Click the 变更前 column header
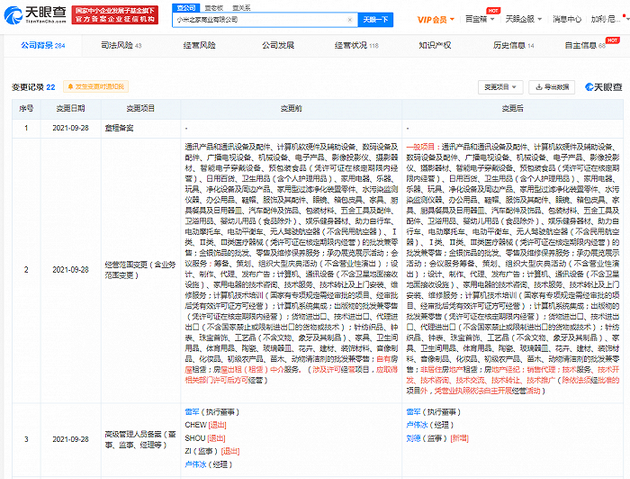 tap(291, 108)
